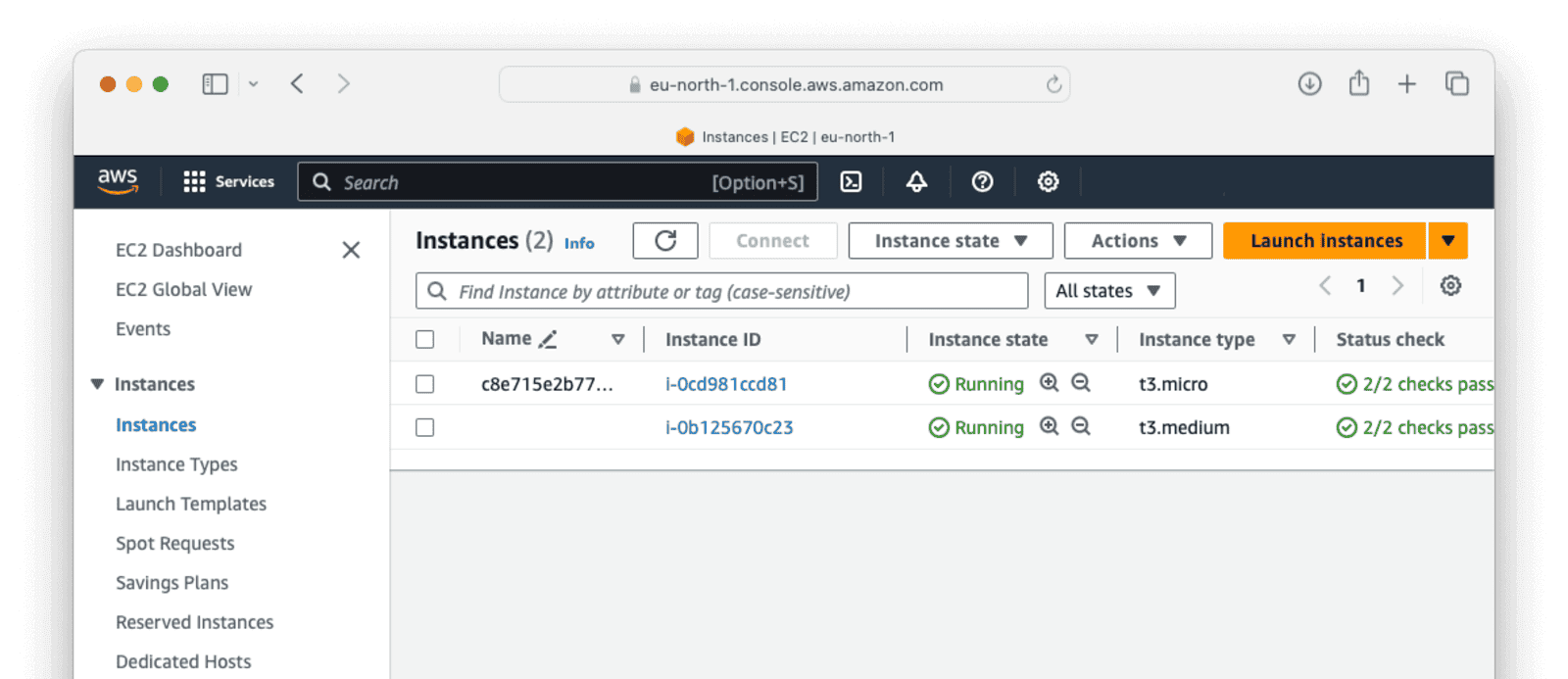Click the Launch instances button
The width and height of the screenshot is (1568, 679).
pos(1325,241)
